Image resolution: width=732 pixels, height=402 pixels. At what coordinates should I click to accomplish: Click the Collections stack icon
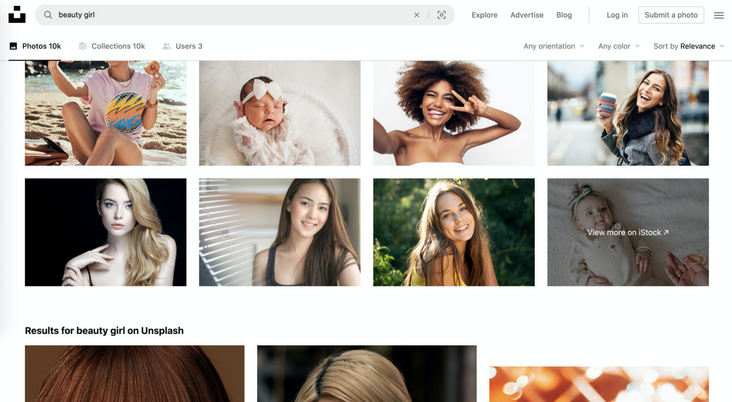pos(83,46)
